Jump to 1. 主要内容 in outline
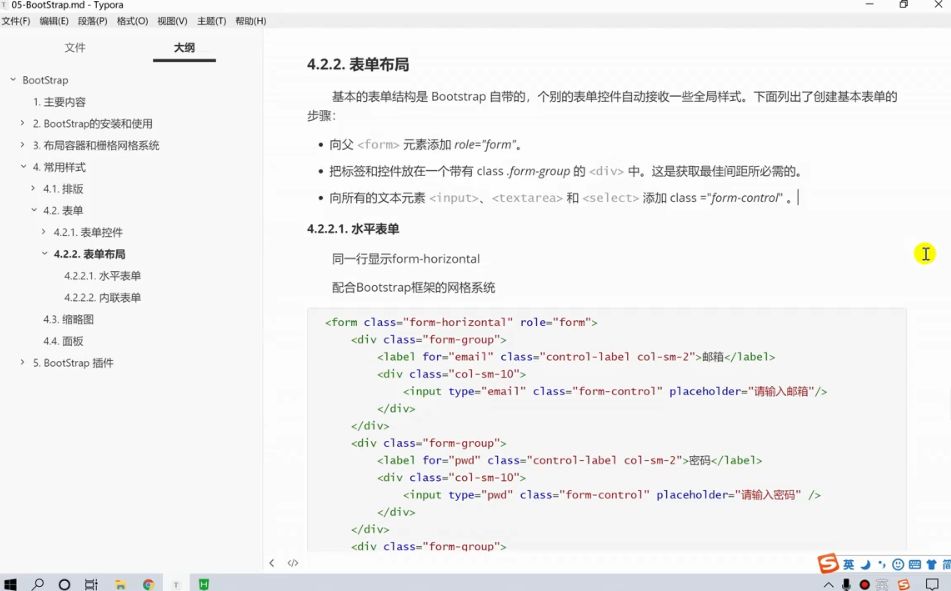951x591 pixels. pos(59,102)
